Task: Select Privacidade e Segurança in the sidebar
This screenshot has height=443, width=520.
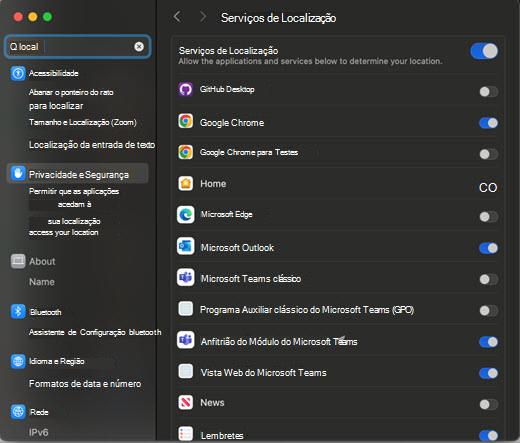Action: (78, 174)
